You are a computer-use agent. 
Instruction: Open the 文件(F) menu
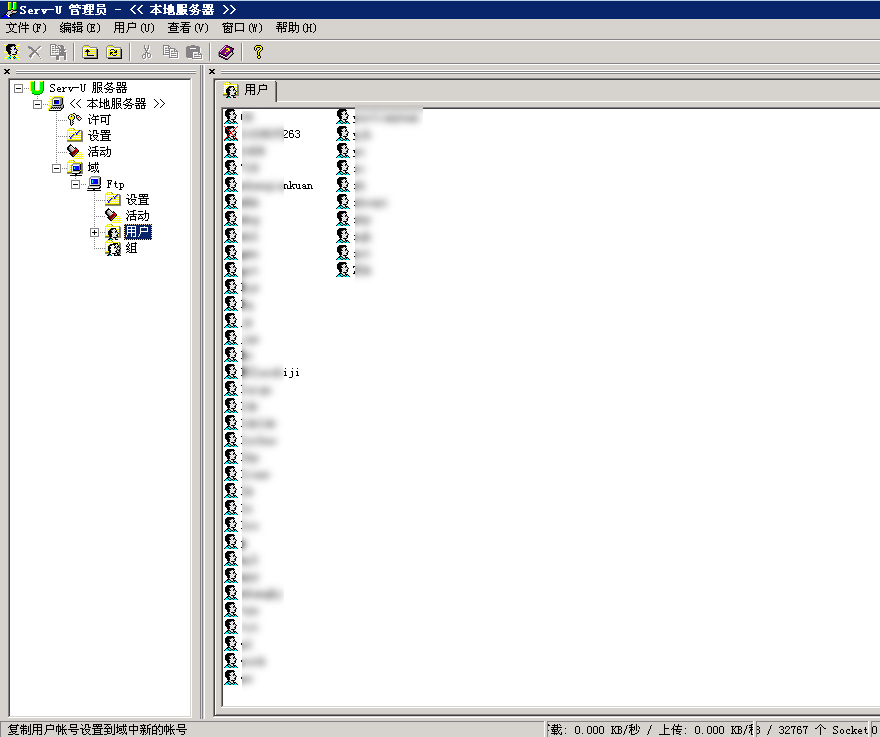(x=26, y=28)
